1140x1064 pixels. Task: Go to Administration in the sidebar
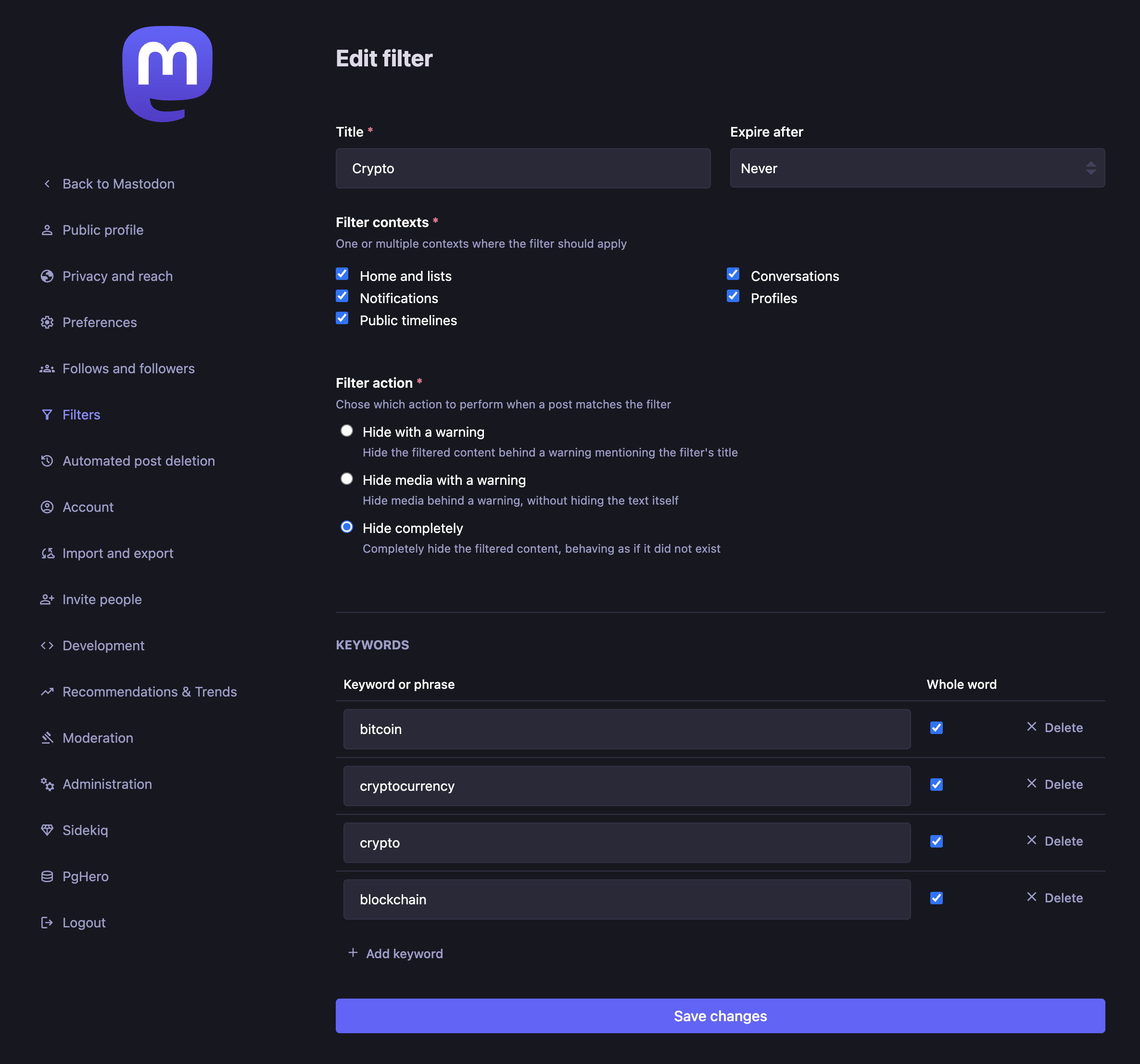(x=107, y=784)
